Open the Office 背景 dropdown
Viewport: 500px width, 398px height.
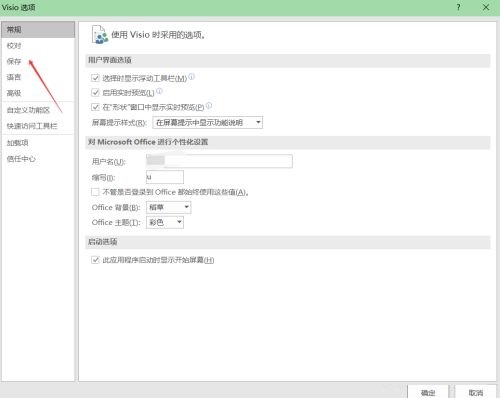pyautogui.click(x=169, y=207)
